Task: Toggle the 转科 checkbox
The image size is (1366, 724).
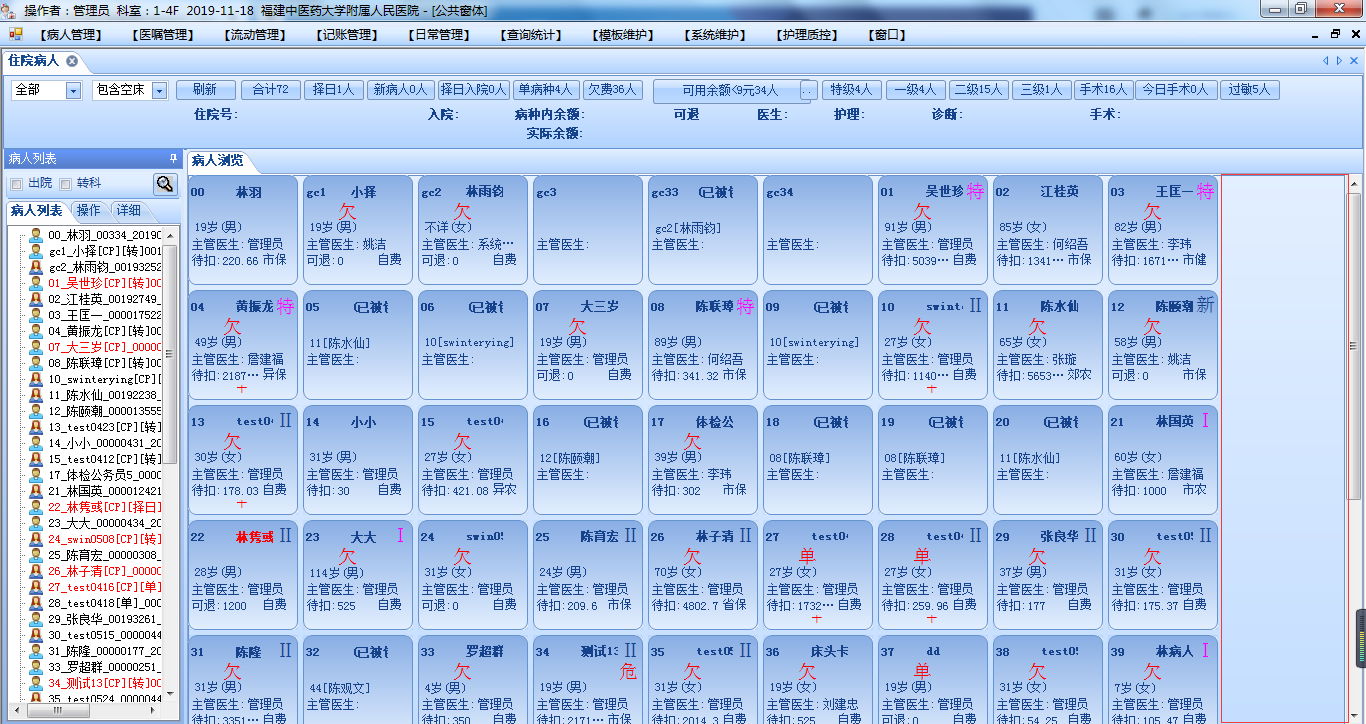Action: pyautogui.click(x=66, y=184)
